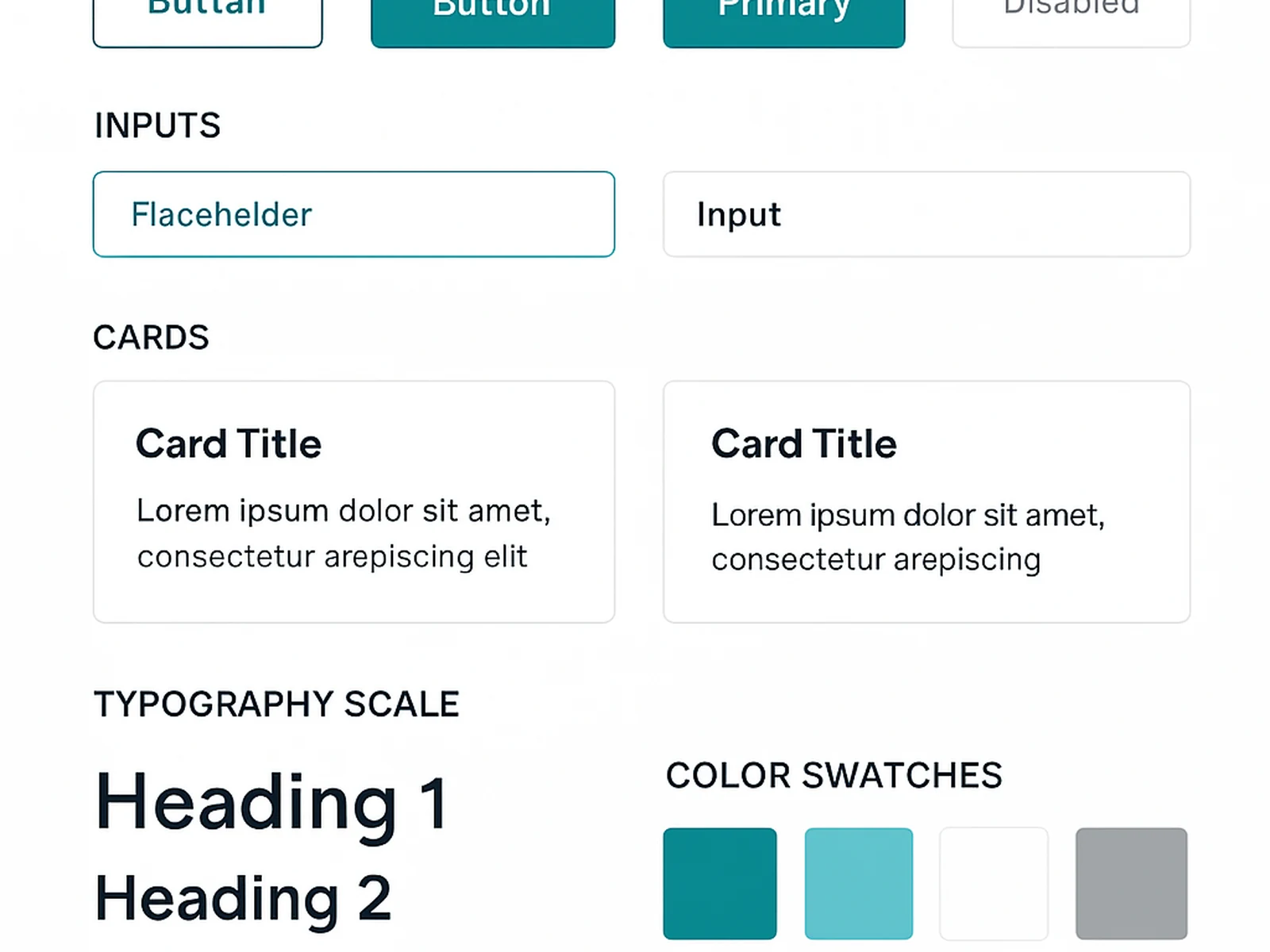
Task: Pick the light teal color swatch
Action: coord(858,883)
